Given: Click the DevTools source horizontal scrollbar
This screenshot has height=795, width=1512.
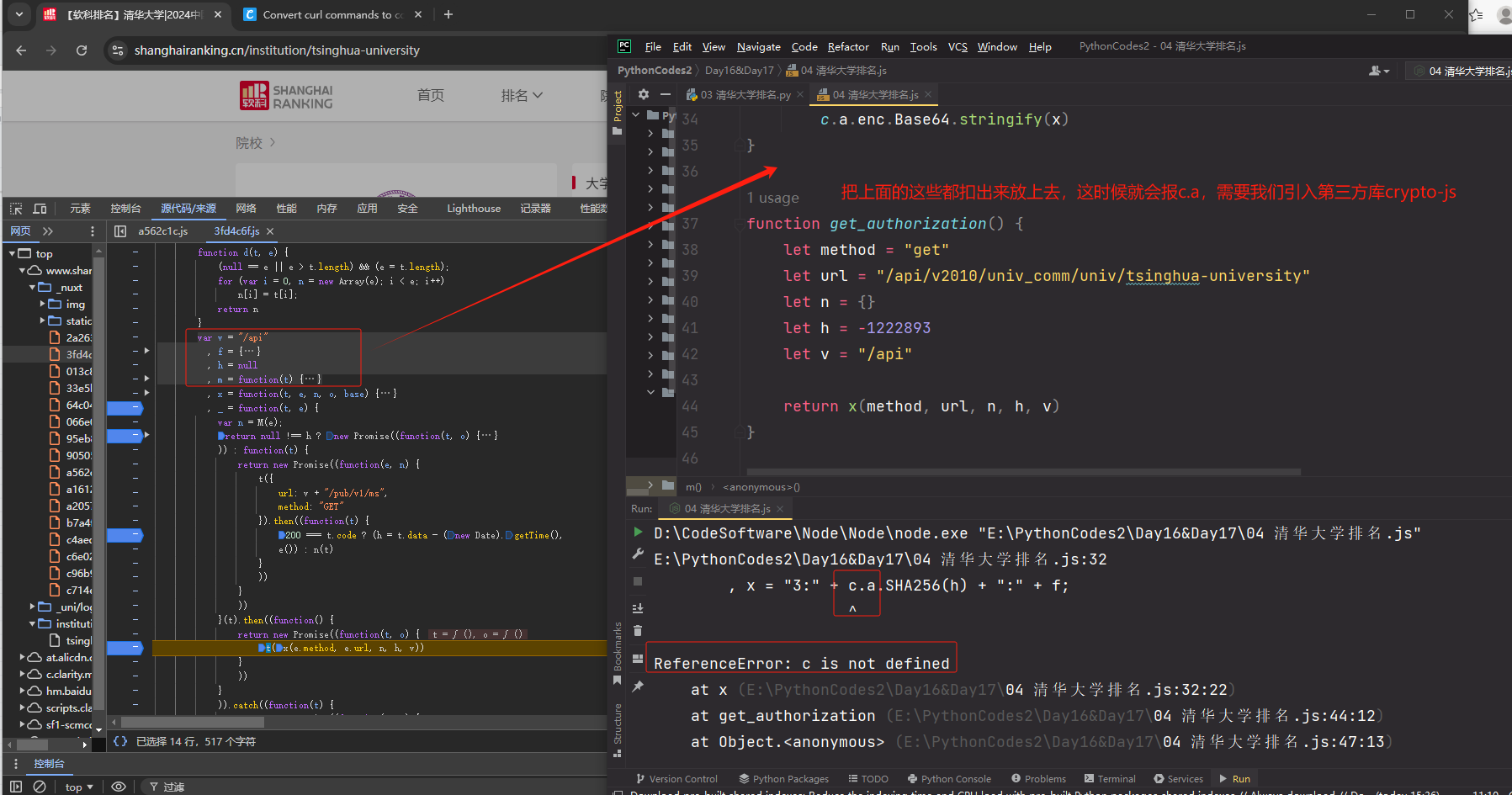Looking at the screenshot, I should pyautogui.click(x=194, y=723).
